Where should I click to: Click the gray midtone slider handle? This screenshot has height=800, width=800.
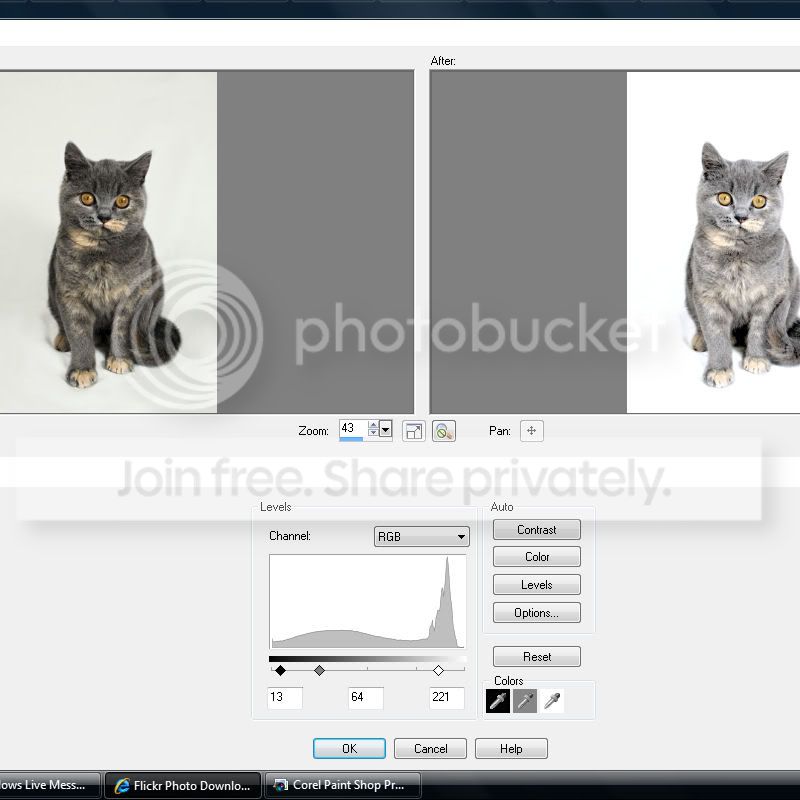pyautogui.click(x=319, y=670)
